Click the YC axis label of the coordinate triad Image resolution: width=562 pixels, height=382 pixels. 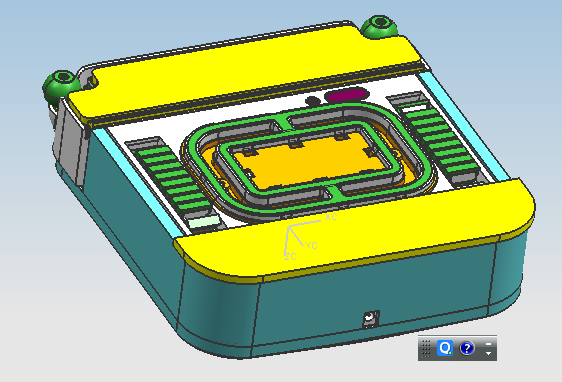coord(311,245)
